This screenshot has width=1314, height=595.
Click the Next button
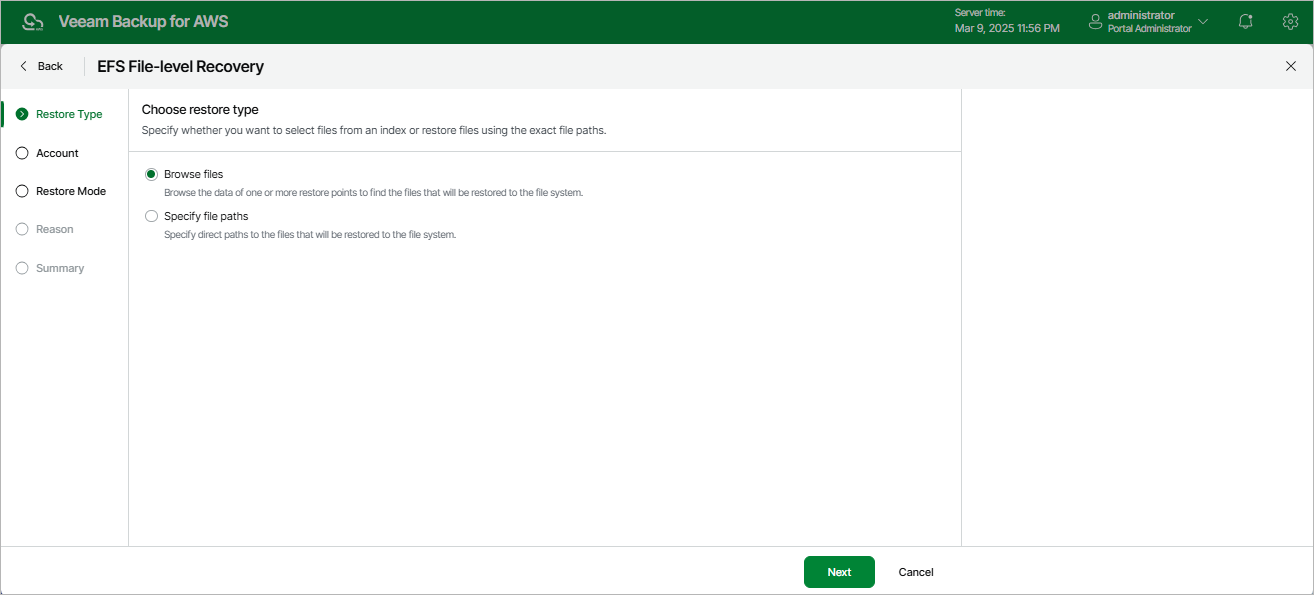tap(838, 571)
